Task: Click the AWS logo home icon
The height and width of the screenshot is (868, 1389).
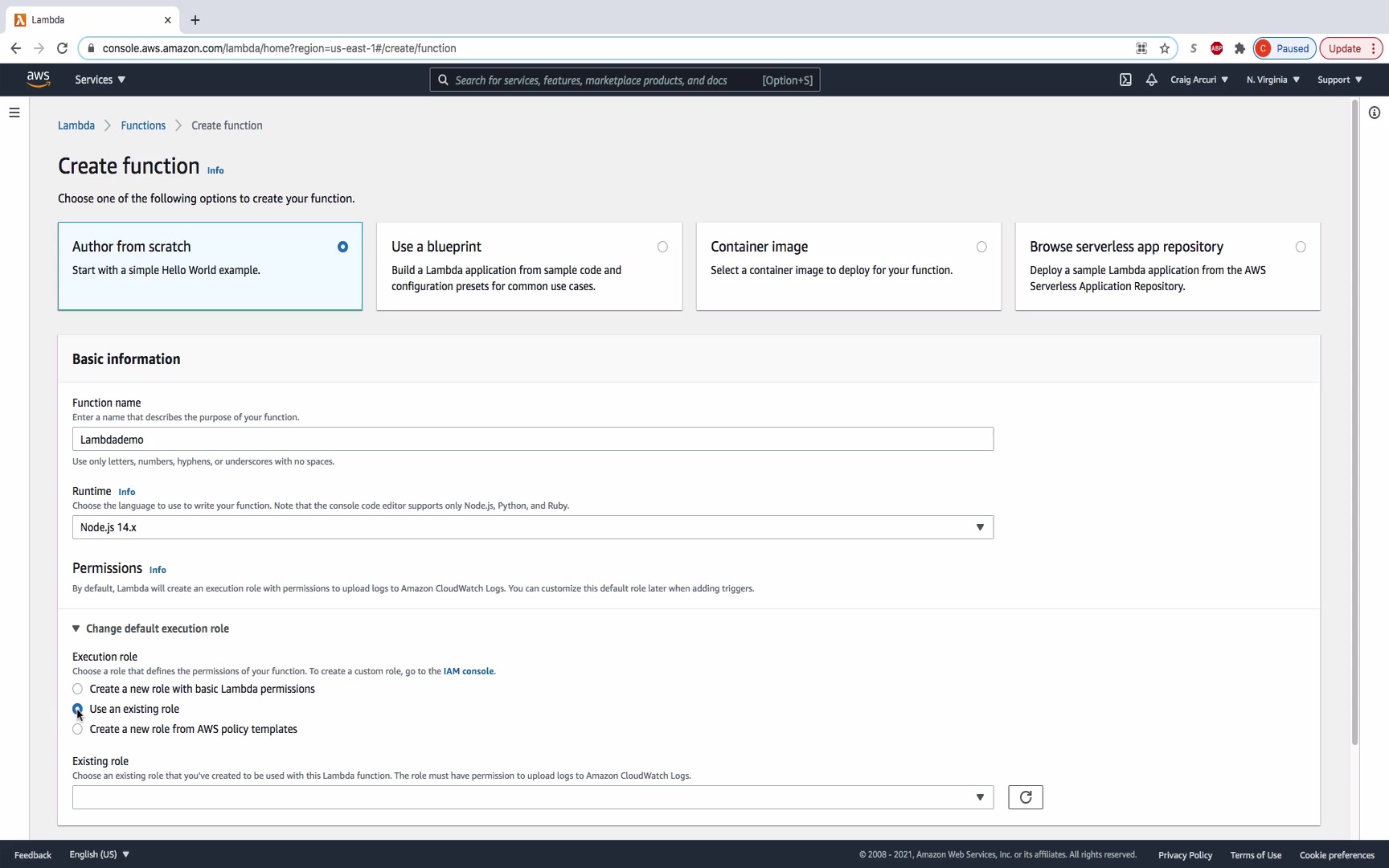Action: point(38,79)
